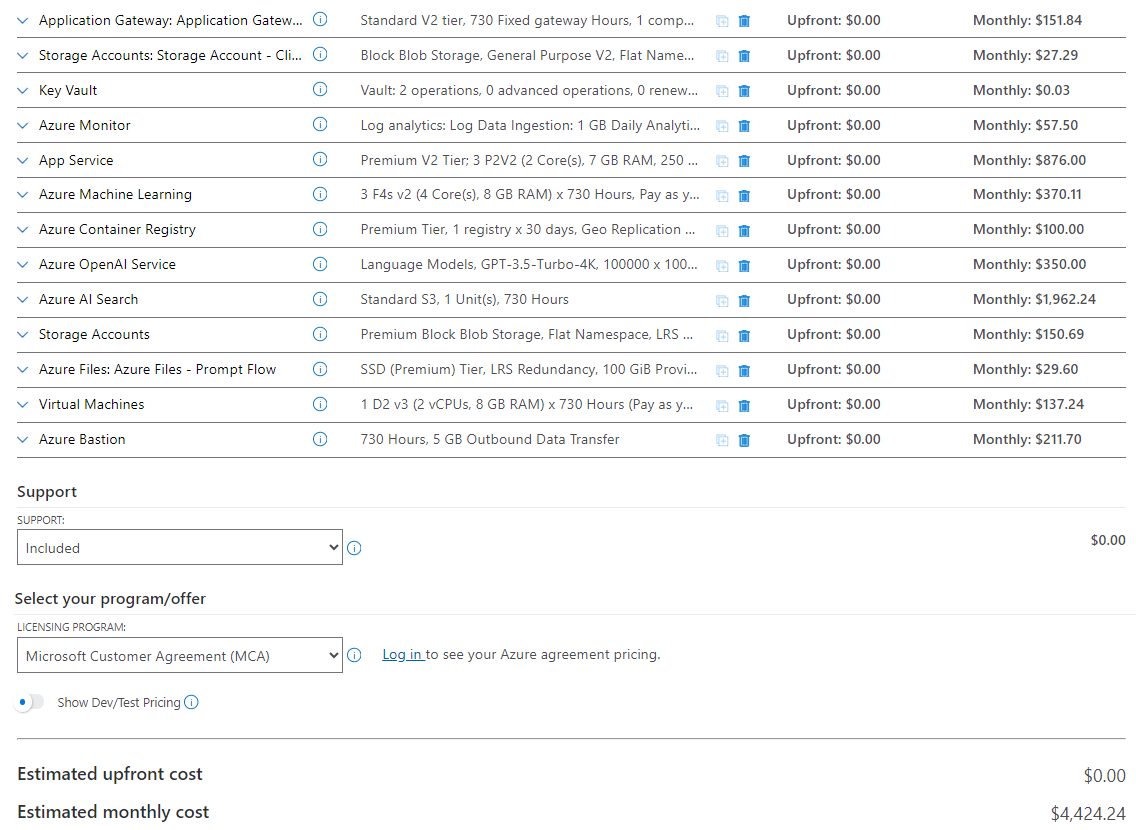Click the Language Models, GPT-3.5-Turbo-4K description
1136x830 pixels.
click(x=529, y=265)
